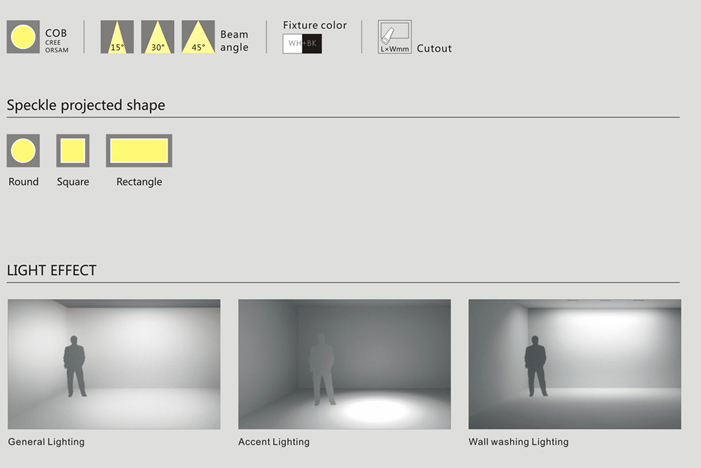Click the COB light source icon
The height and width of the screenshot is (468, 701).
[23, 37]
